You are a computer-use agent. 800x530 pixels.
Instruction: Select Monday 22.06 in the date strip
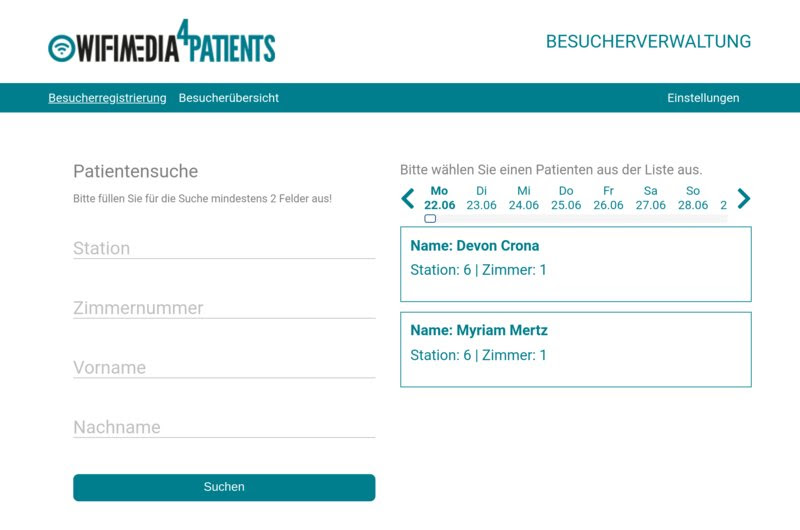tap(439, 198)
